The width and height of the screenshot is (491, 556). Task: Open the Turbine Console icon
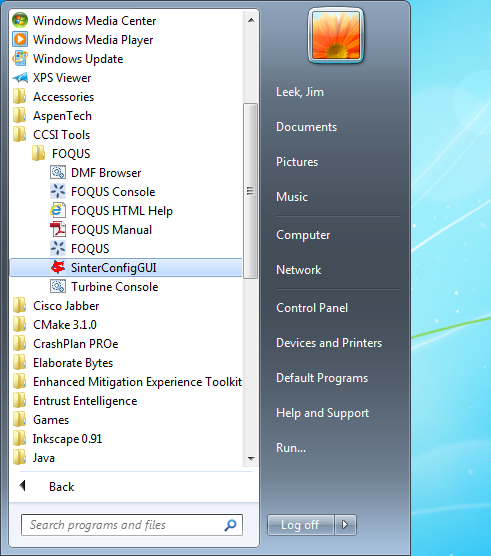[58, 287]
